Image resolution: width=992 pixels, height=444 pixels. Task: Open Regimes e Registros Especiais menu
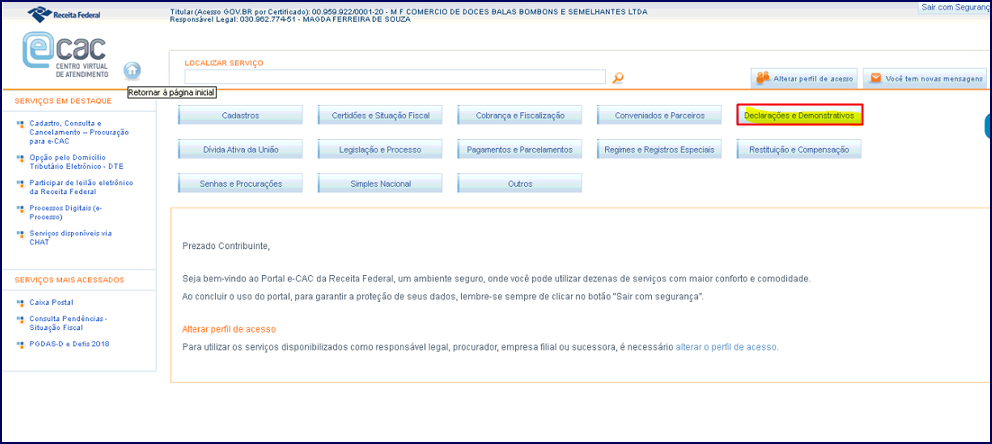click(x=659, y=149)
